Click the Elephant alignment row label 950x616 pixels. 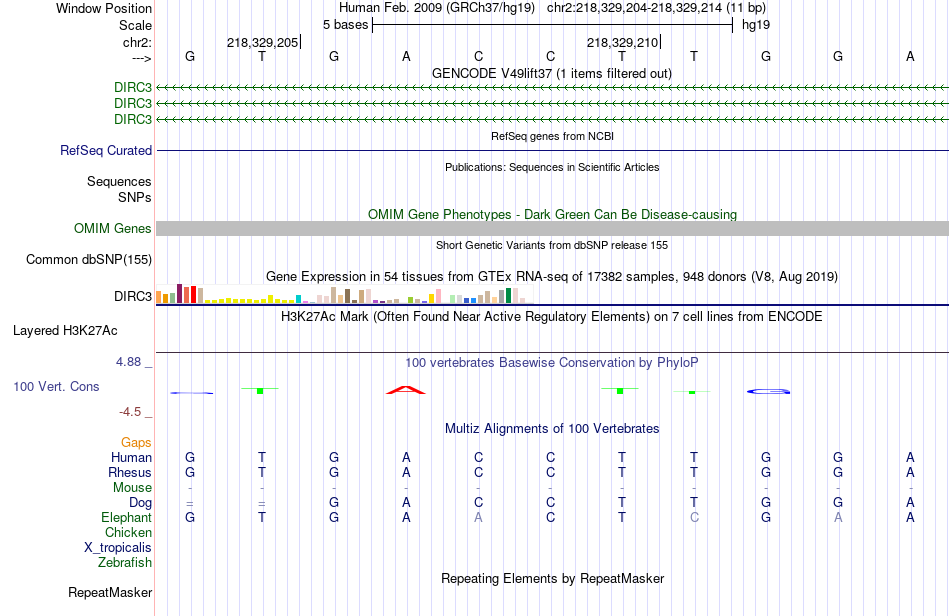point(127,517)
